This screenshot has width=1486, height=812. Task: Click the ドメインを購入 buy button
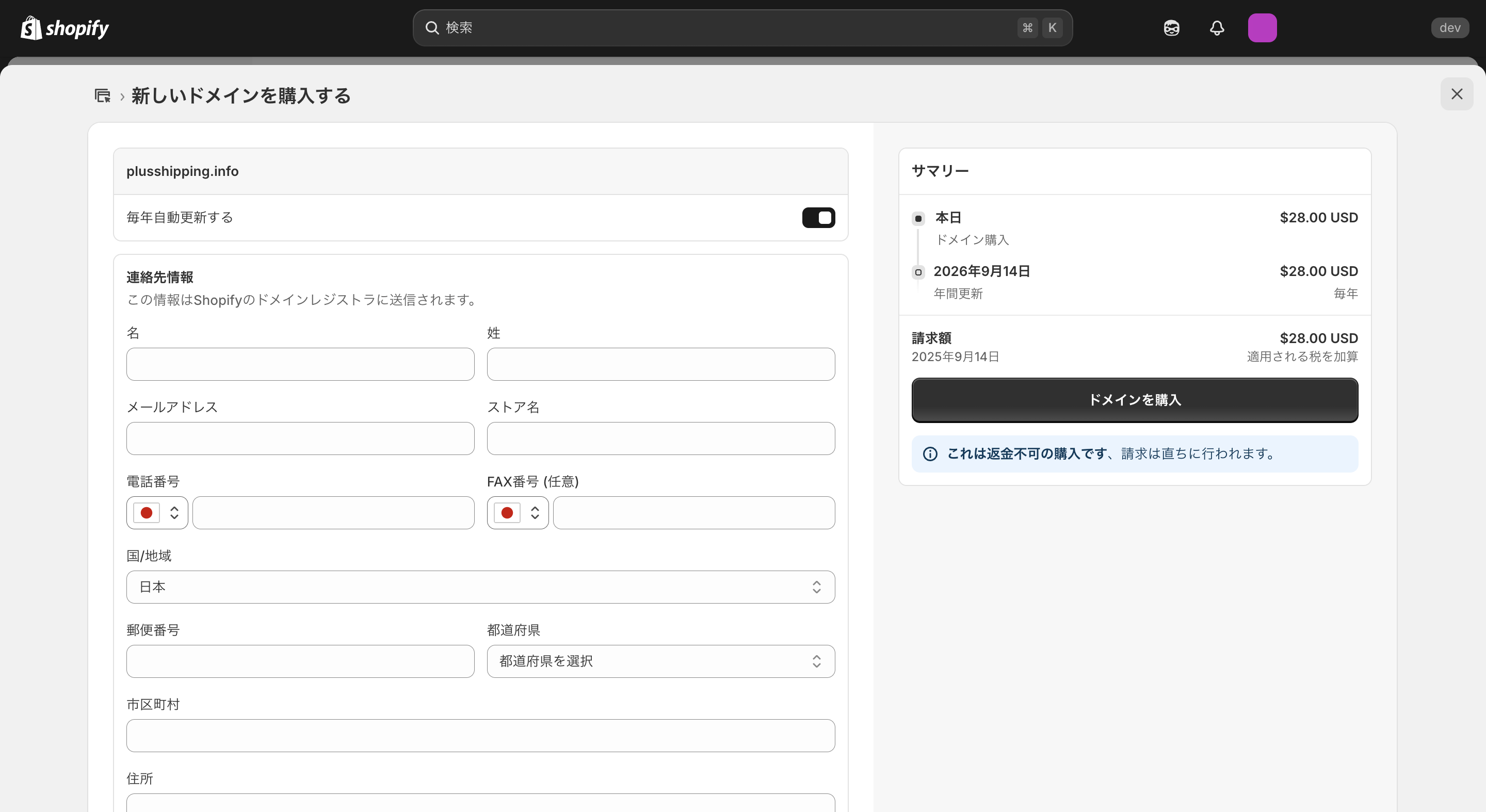1135,400
